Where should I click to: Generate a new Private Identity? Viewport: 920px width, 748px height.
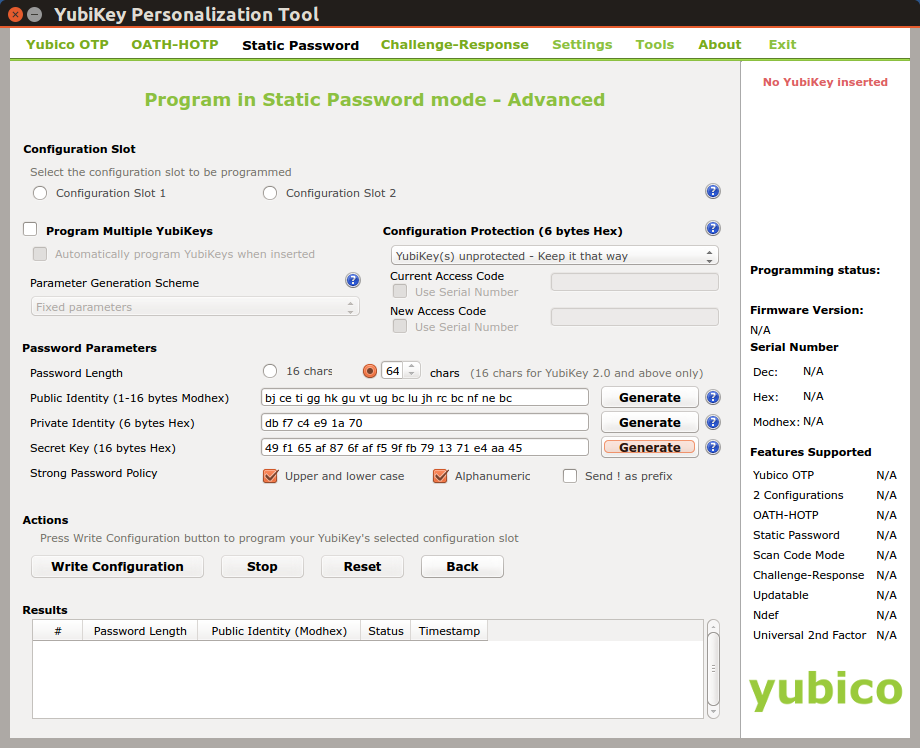(650, 422)
